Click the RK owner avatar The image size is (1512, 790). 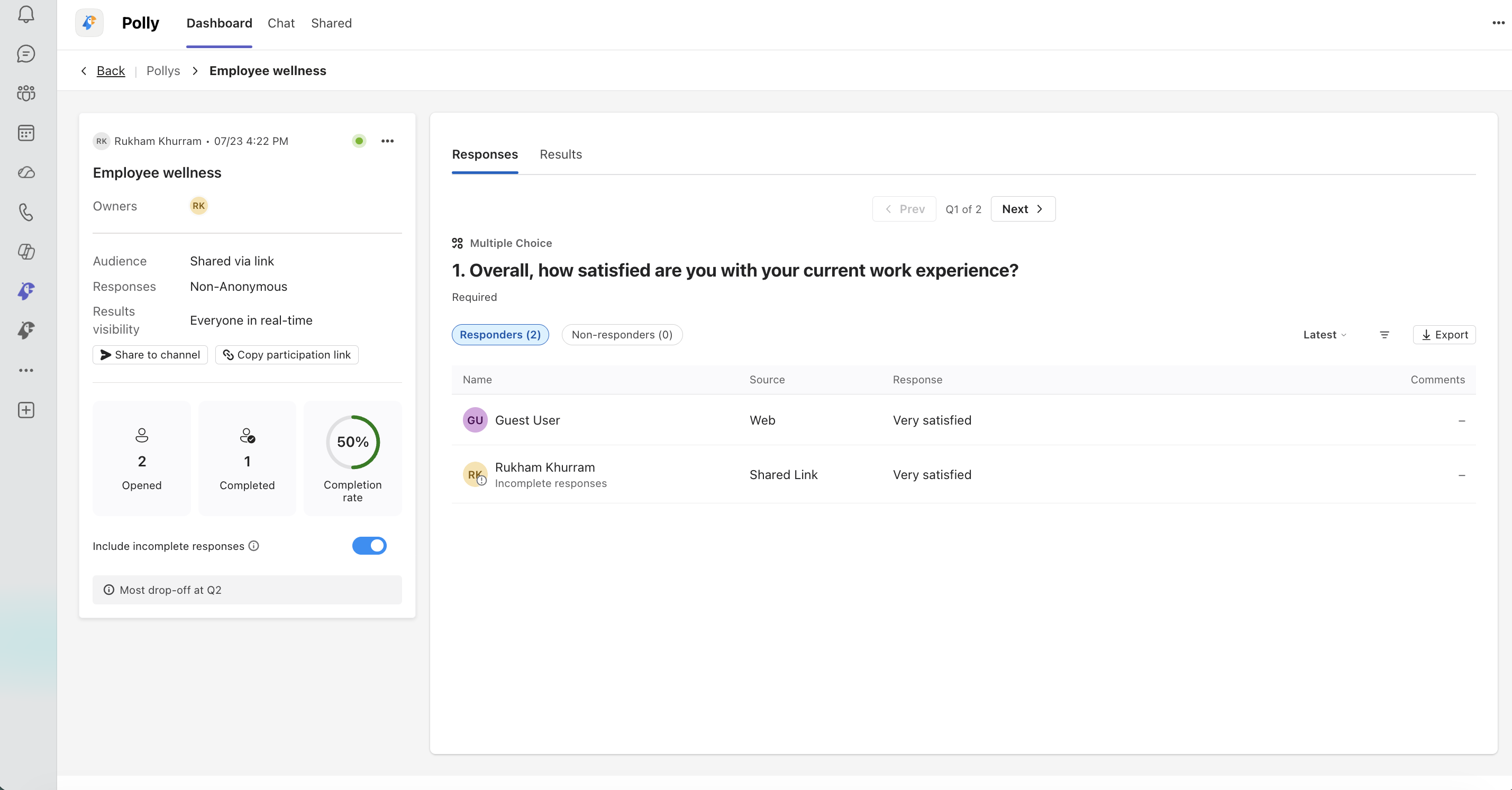tap(198, 206)
